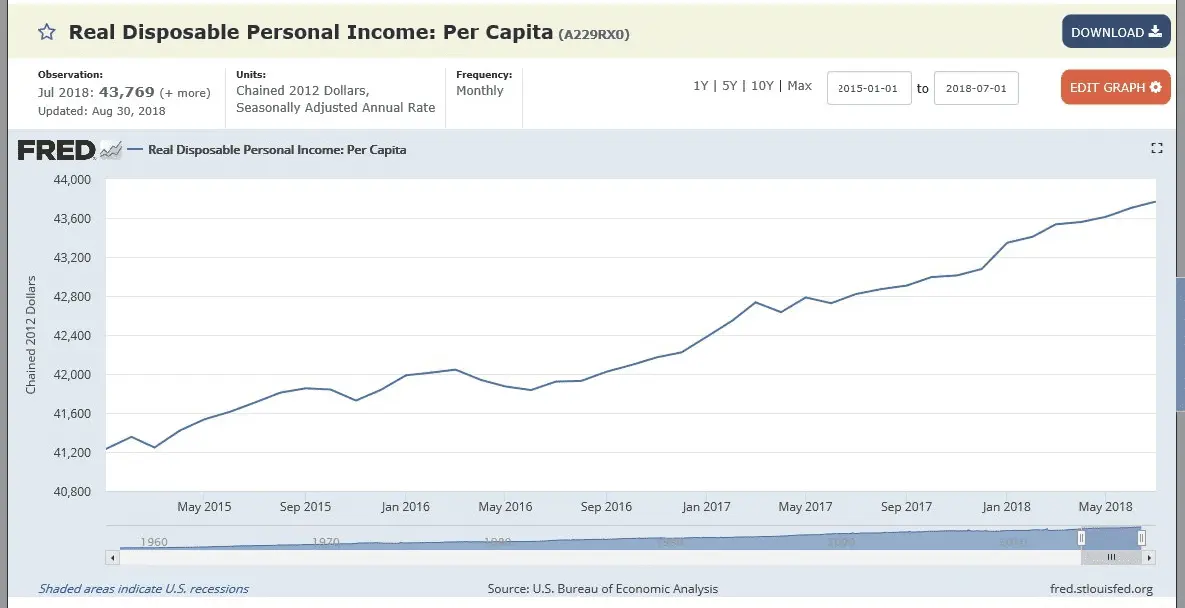
Task: Click the right handle of range selector
Action: (1141, 538)
